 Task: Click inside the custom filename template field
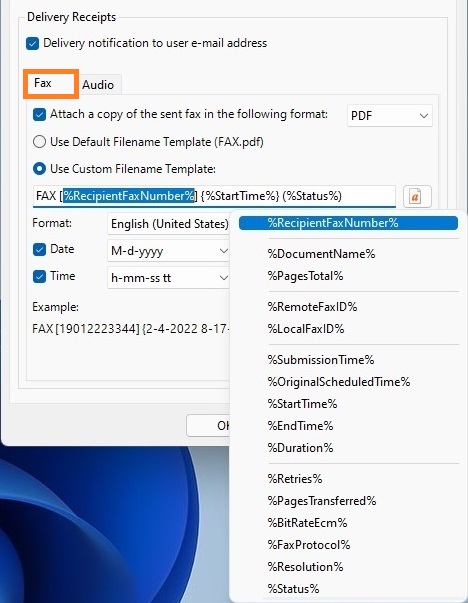[x=214, y=196]
